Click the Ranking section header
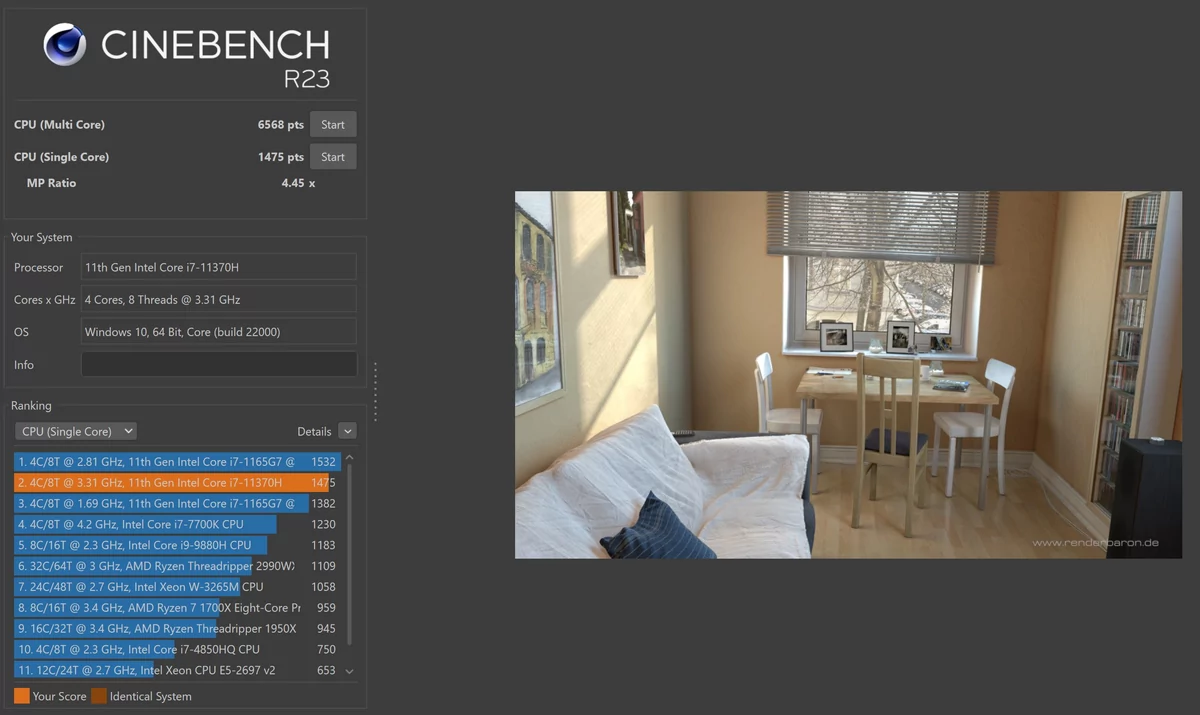The width and height of the screenshot is (1200, 715). tap(31, 406)
